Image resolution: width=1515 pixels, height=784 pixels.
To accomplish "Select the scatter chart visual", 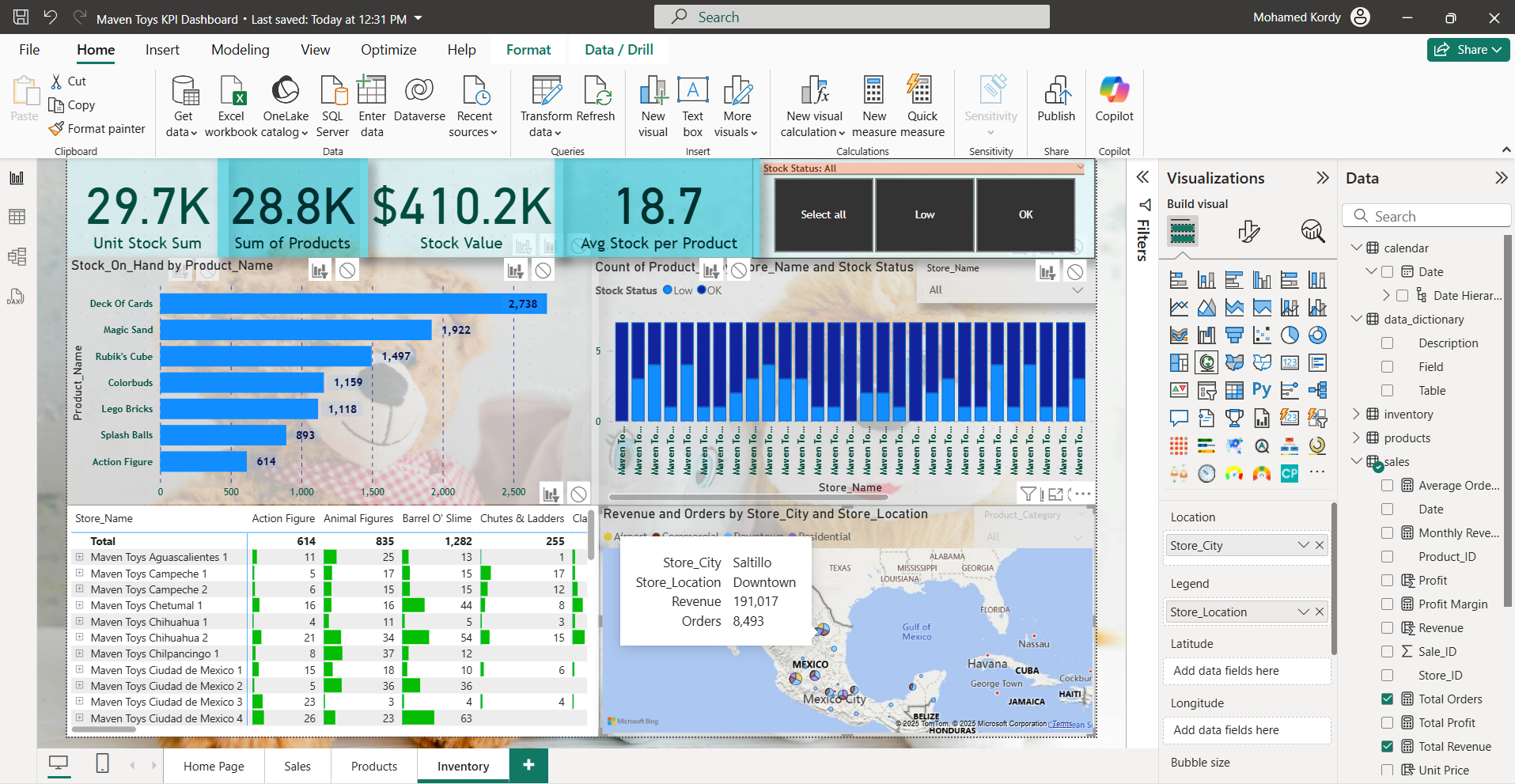I will tap(1262, 335).
